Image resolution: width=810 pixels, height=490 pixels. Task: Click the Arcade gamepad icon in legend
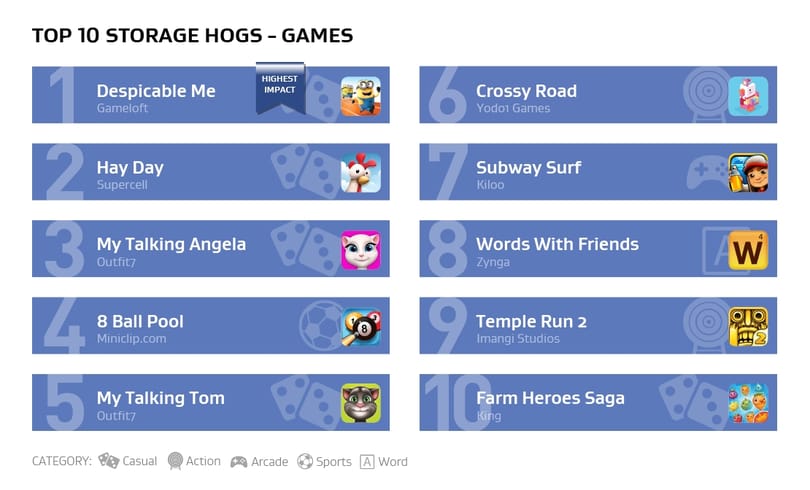point(239,462)
